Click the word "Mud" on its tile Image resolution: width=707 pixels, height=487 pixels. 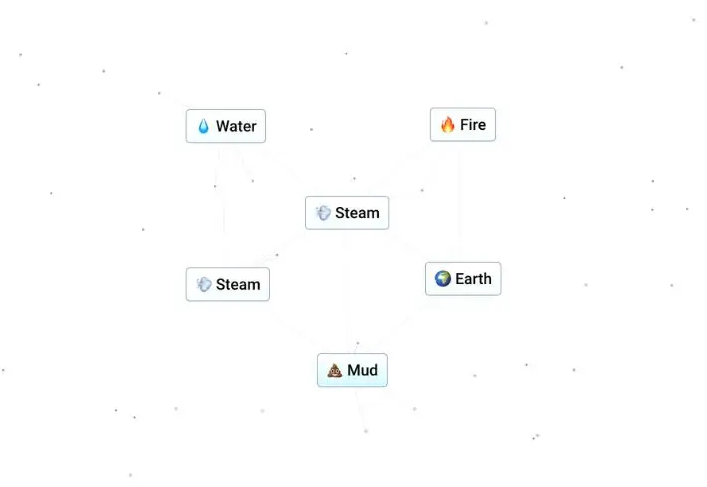point(363,370)
